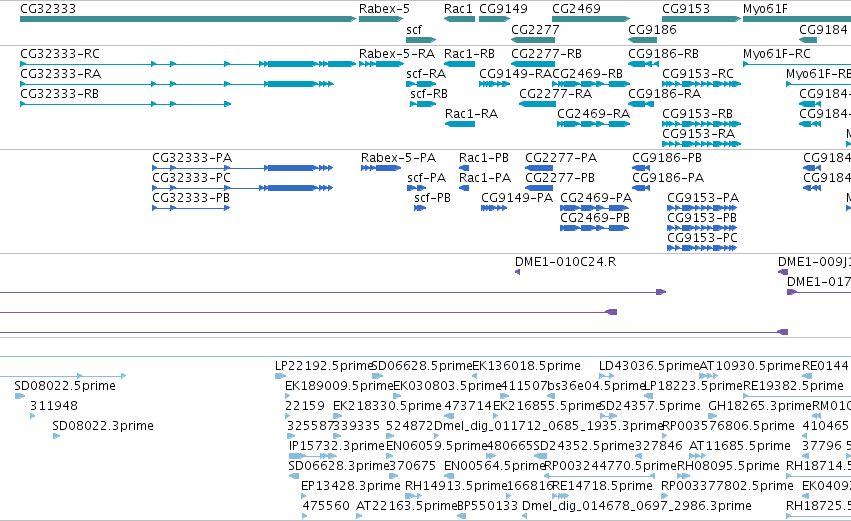The image size is (851, 521).
Task: Select the Rabex-5 gene label
Action: click(384, 9)
